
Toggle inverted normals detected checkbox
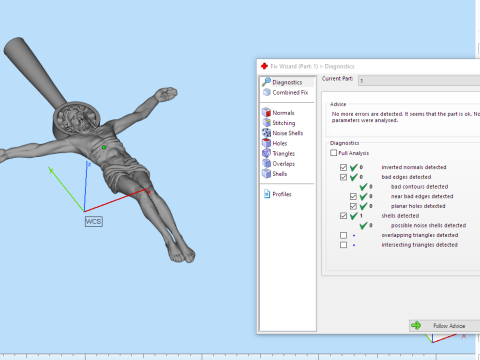point(343,167)
